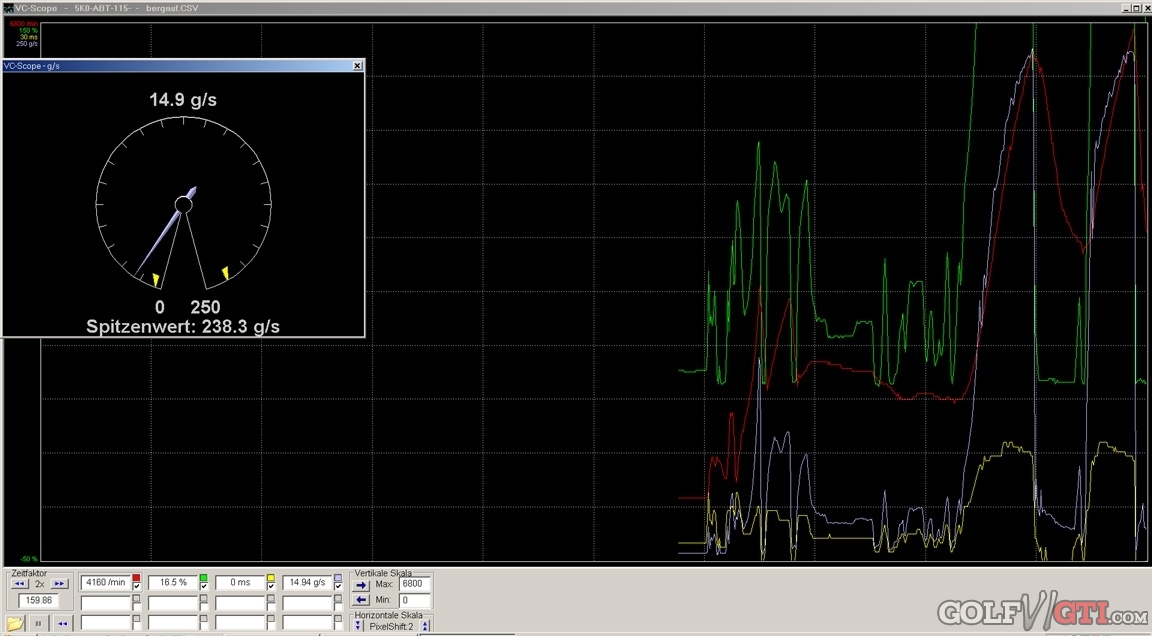Uncheck the red /min channel checkbox

pyautogui.click(x=137, y=587)
